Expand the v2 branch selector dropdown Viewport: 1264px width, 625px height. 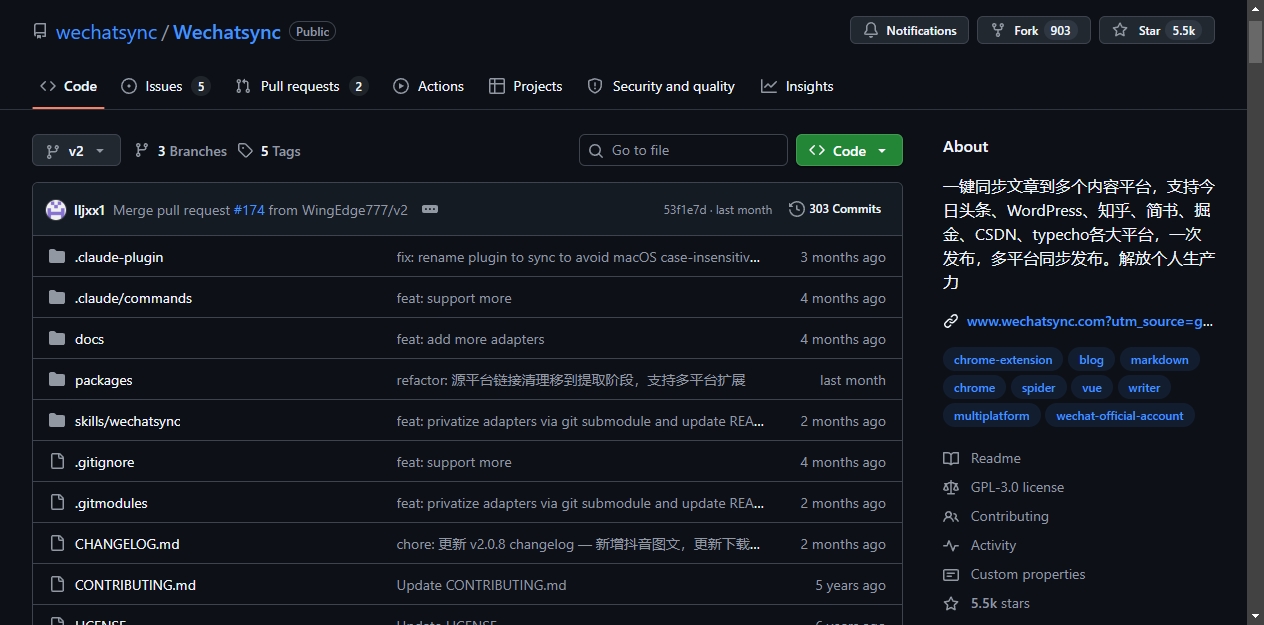76,151
